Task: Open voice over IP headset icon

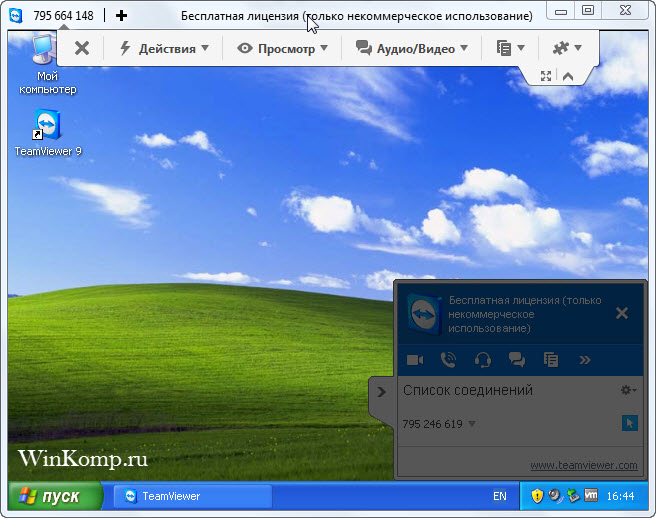Action: [482, 360]
